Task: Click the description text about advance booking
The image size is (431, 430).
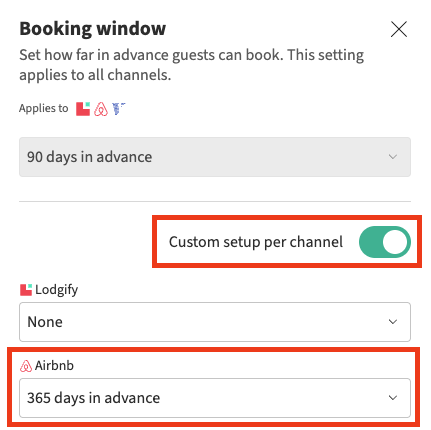Action: pos(191,65)
